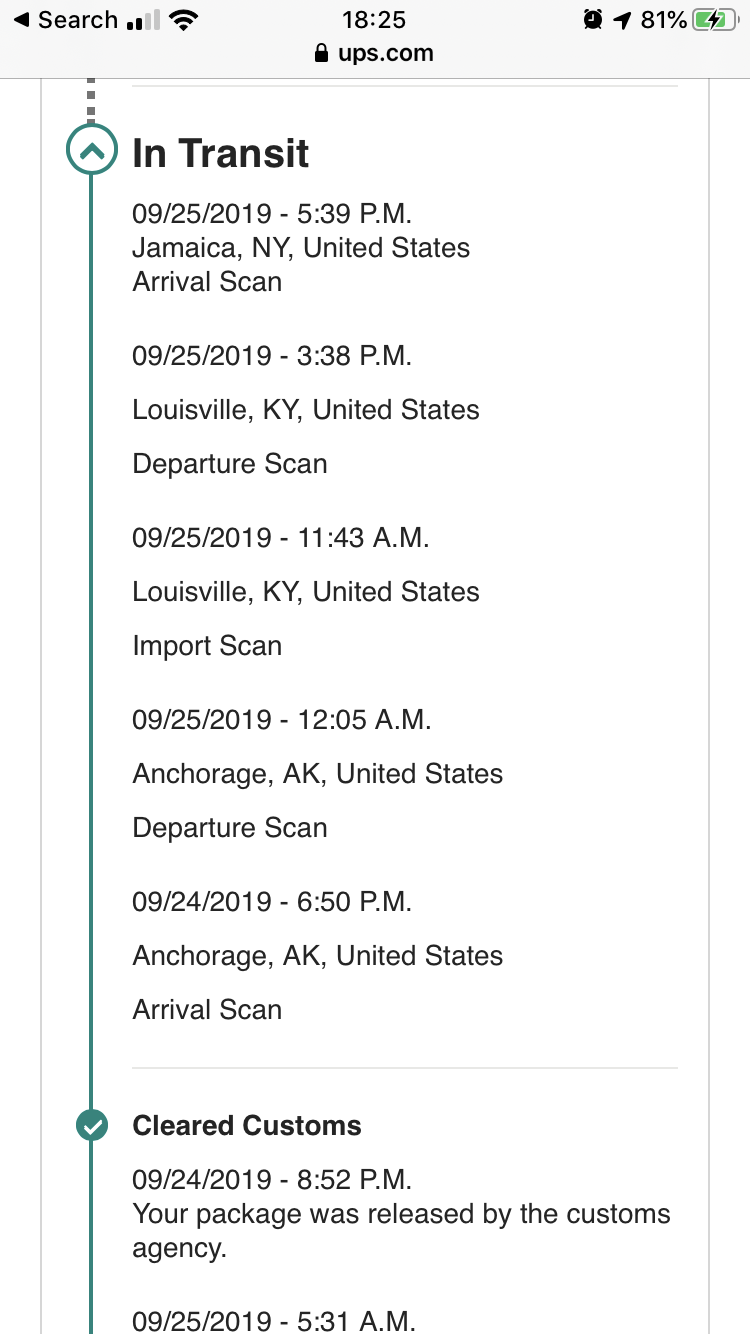
Task: Tap the ups.com address bar
Action: [375, 53]
